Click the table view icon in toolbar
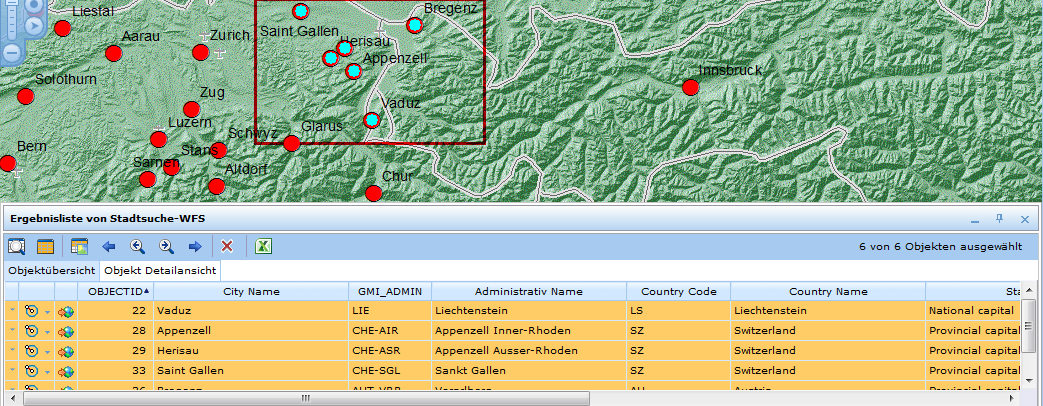This screenshot has height=406, width=1043. (46, 246)
